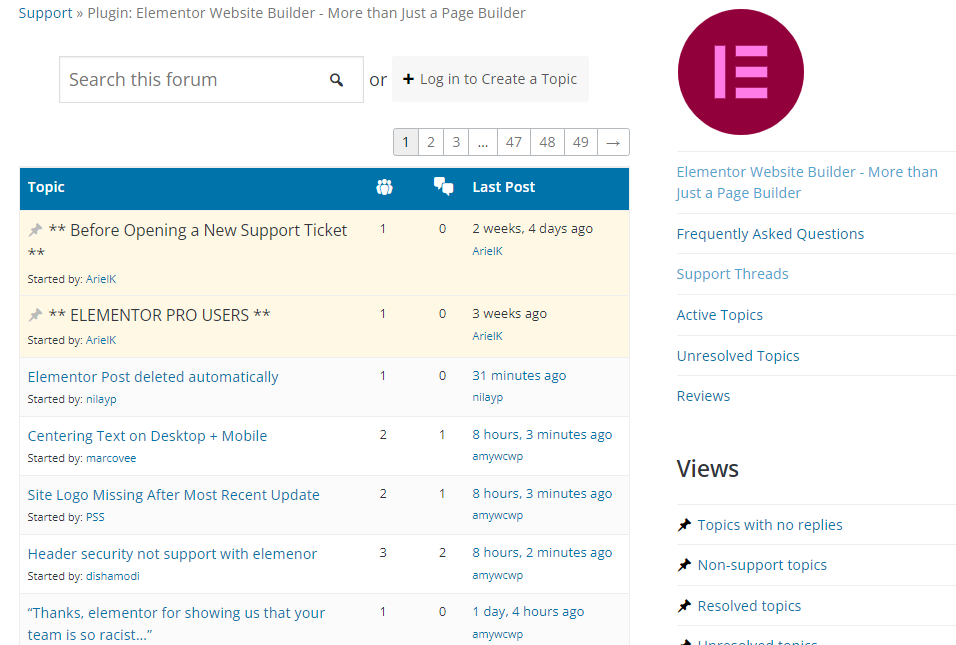Go to pagination page 48
This screenshot has width=956, height=645.
[x=548, y=142]
